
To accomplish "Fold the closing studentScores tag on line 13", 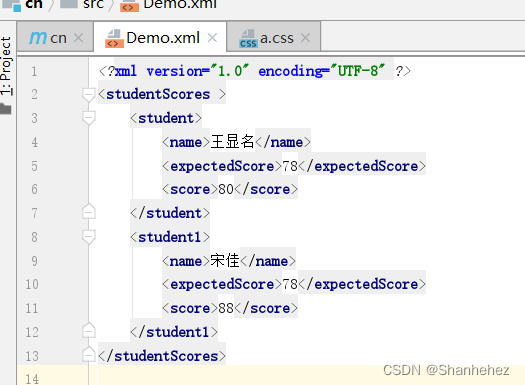I will (x=88, y=355).
